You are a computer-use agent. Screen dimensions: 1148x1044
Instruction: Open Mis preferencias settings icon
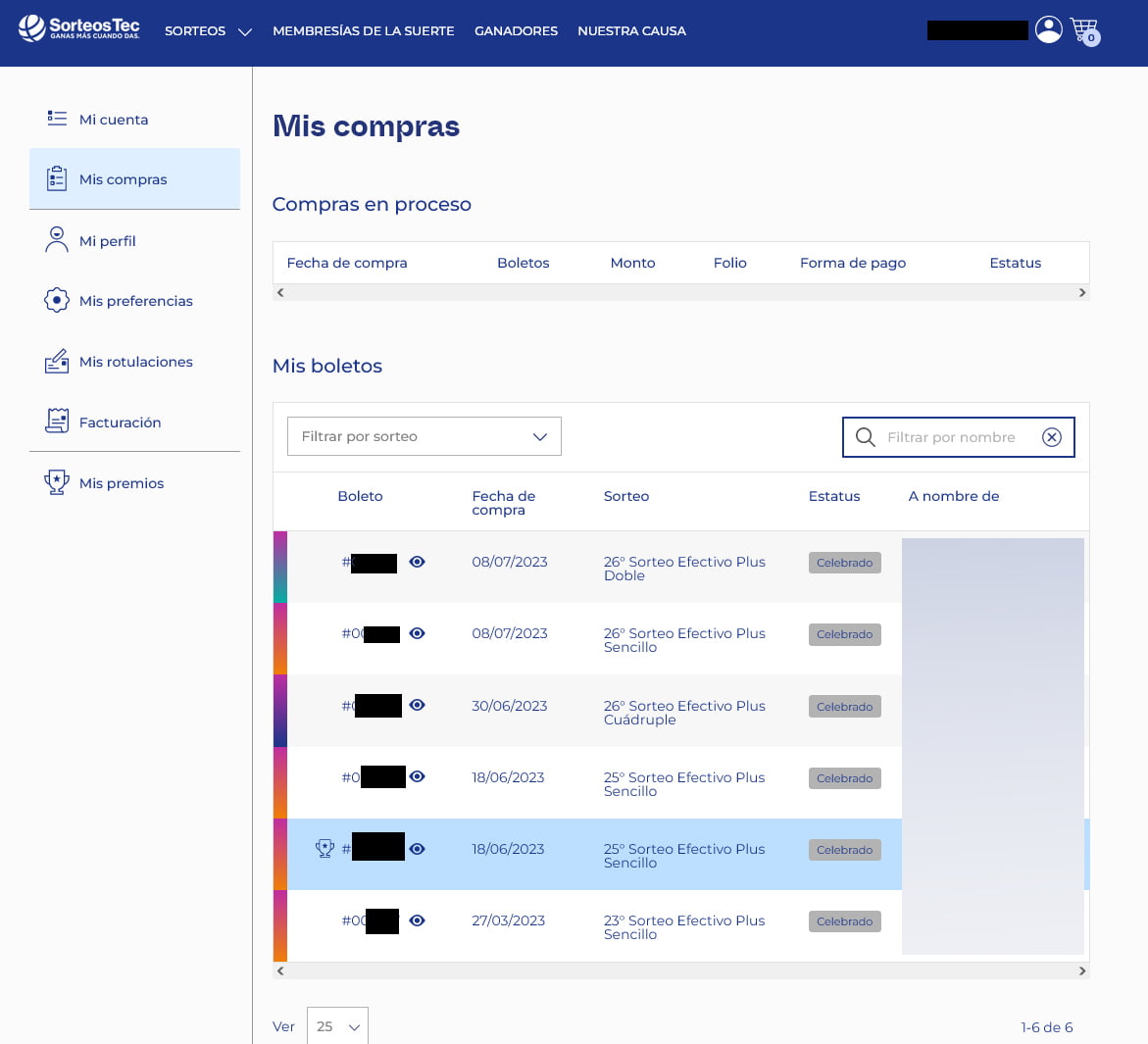point(57,300)
